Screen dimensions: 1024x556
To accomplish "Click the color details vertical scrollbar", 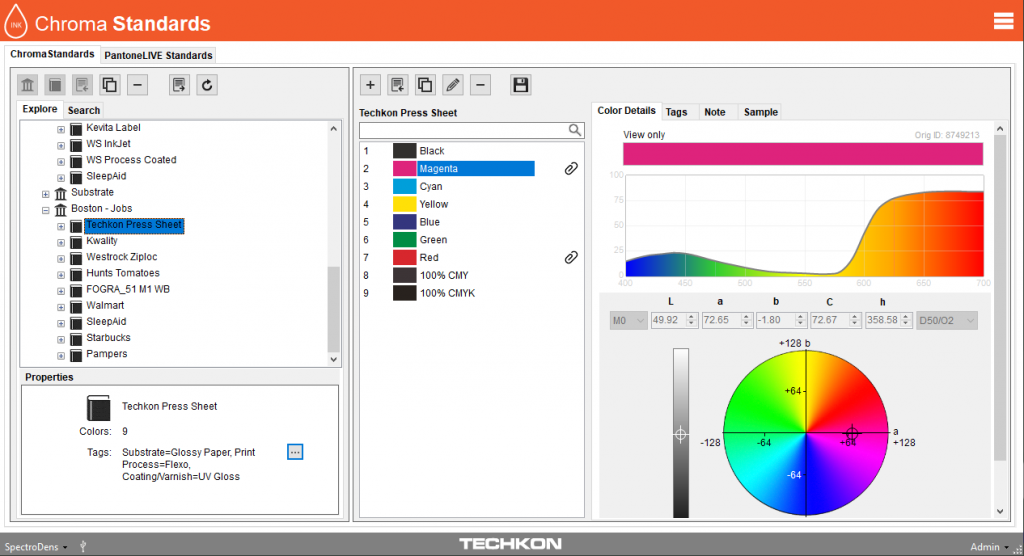I will click(1000, 297).
